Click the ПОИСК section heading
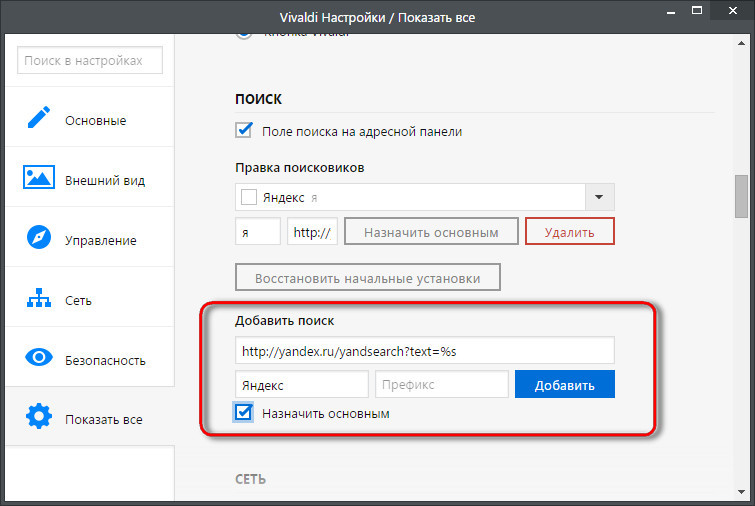This screenshot has width=755, height=506. pos(259,99)
